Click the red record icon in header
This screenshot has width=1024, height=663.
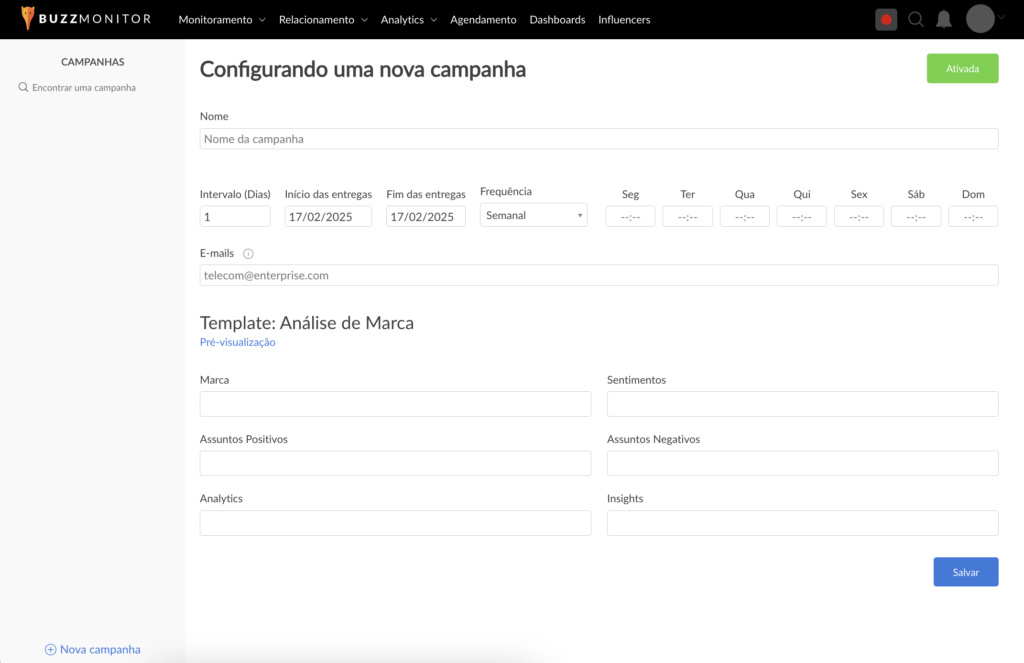point(886,19)
